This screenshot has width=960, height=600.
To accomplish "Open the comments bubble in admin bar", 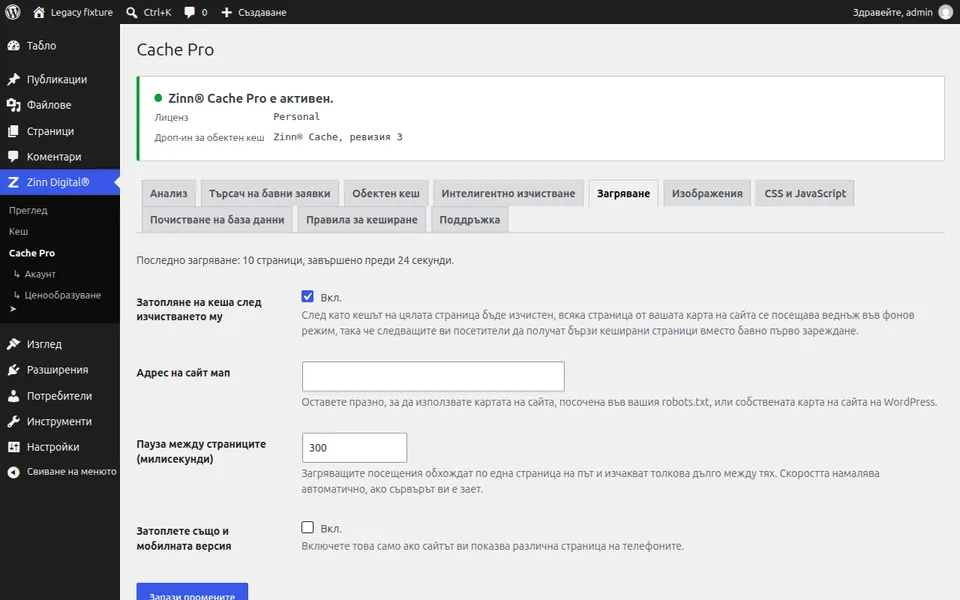I will coord(190,12).
